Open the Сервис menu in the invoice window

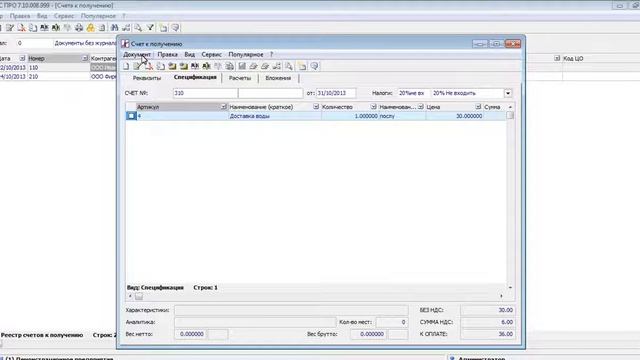point(211,54)
